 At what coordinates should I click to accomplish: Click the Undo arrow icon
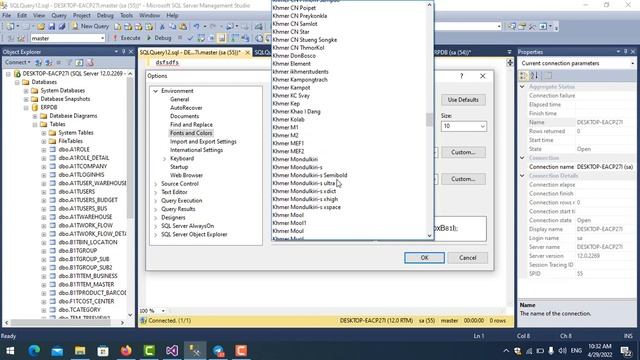point(197,27)
